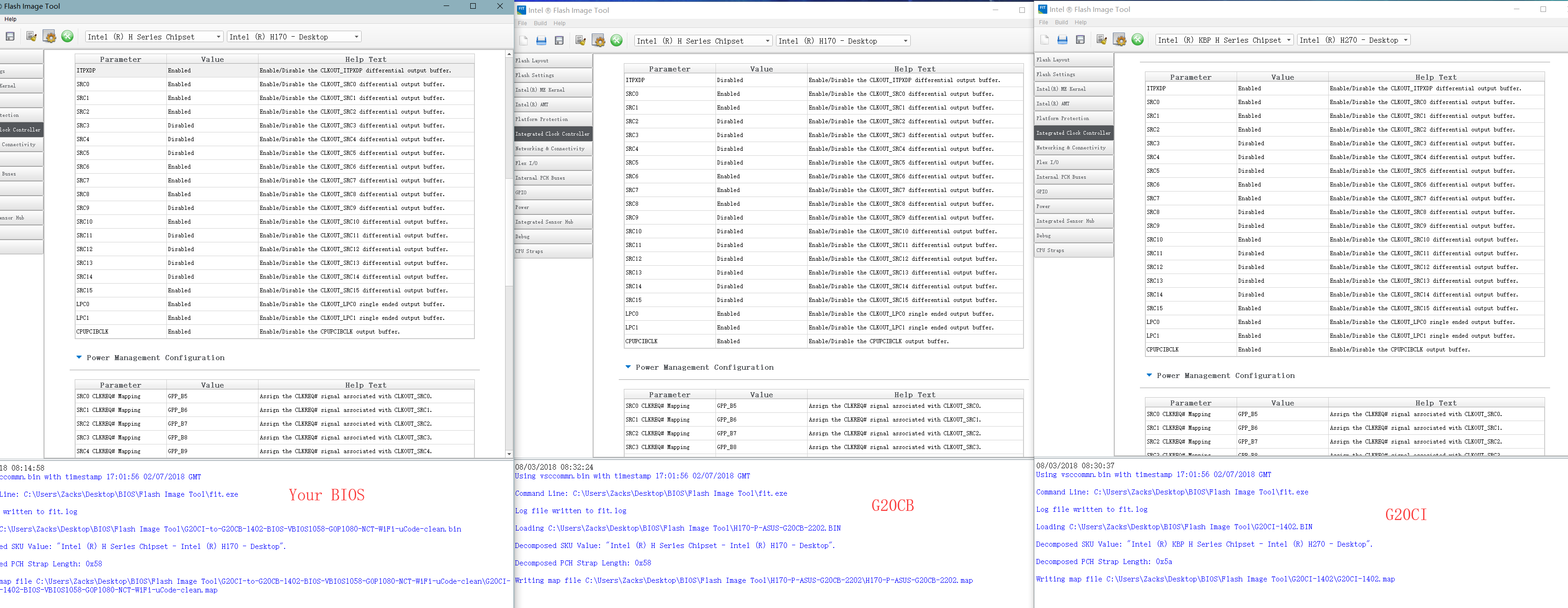Open the Help menu in the middle window

point(559,24)
